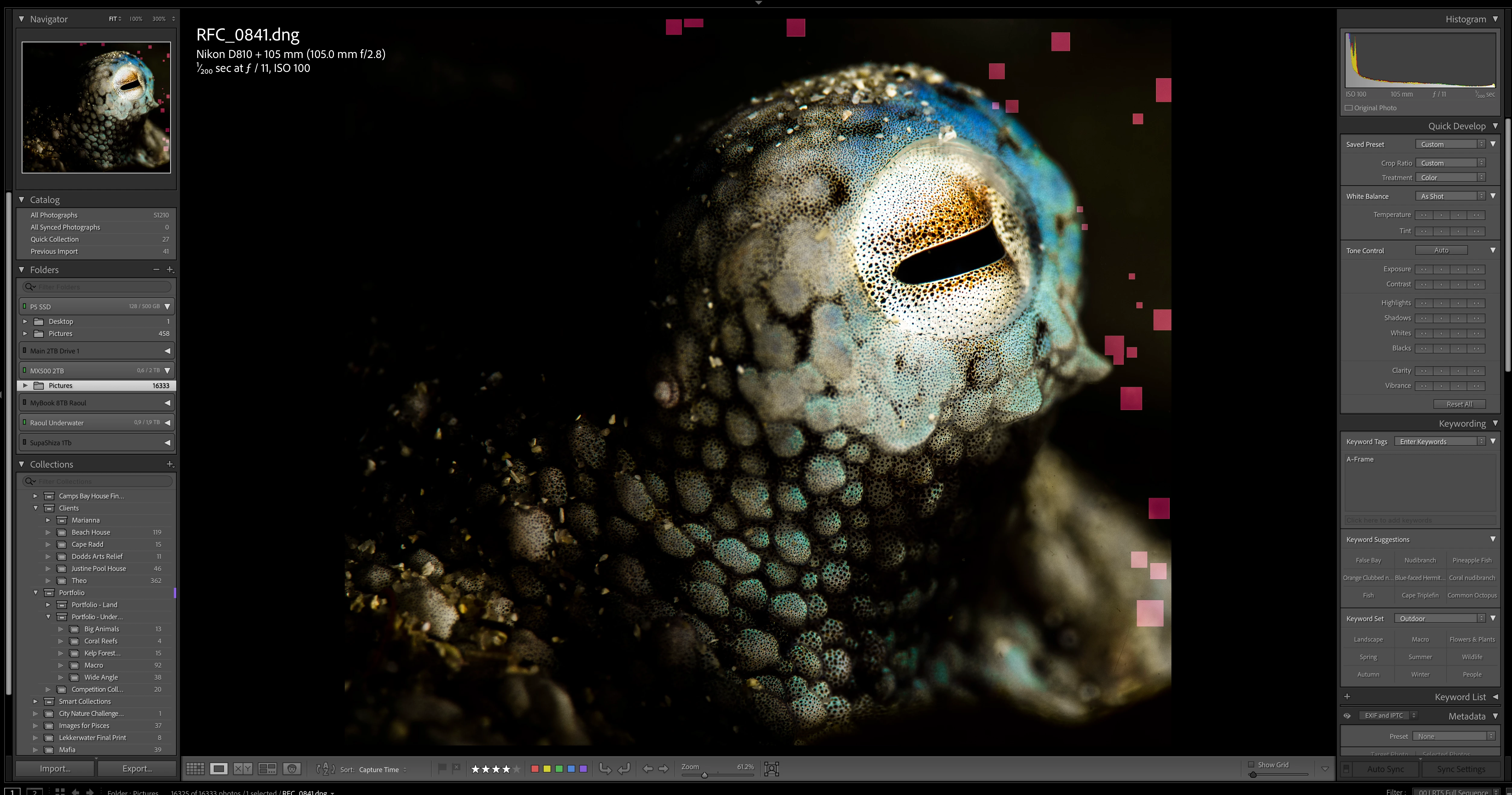The height and width of the screenshot is (795, 1512).
Task: Switch to Compare XY view
Action: point(242,769)
